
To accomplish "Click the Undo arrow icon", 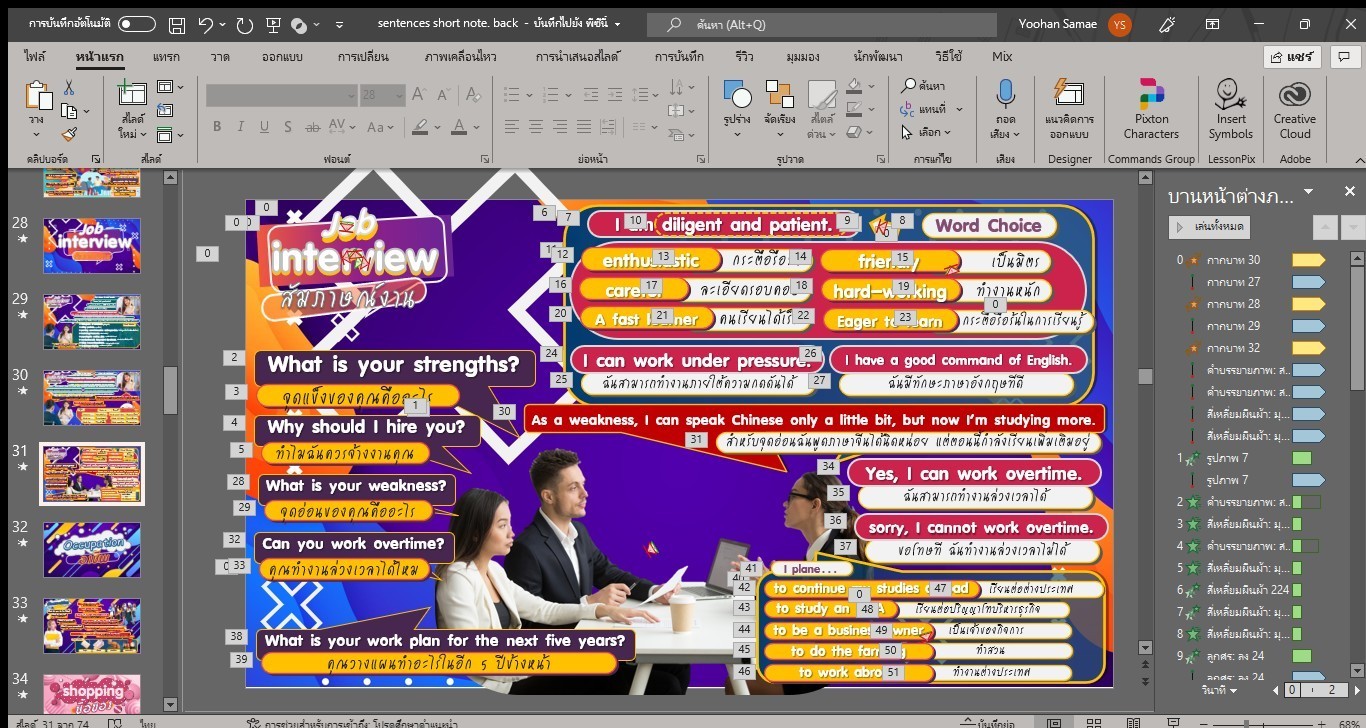I will [x=206, y=24].
